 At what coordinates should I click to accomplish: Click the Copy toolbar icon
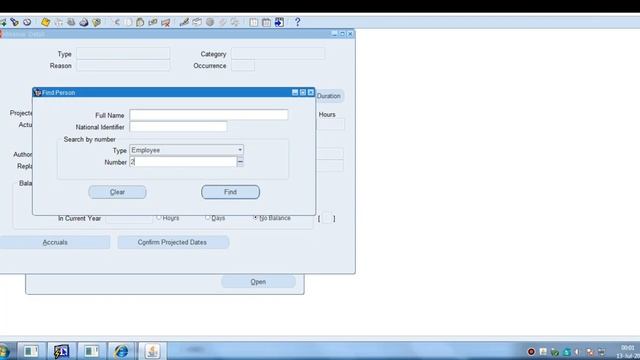129,22
